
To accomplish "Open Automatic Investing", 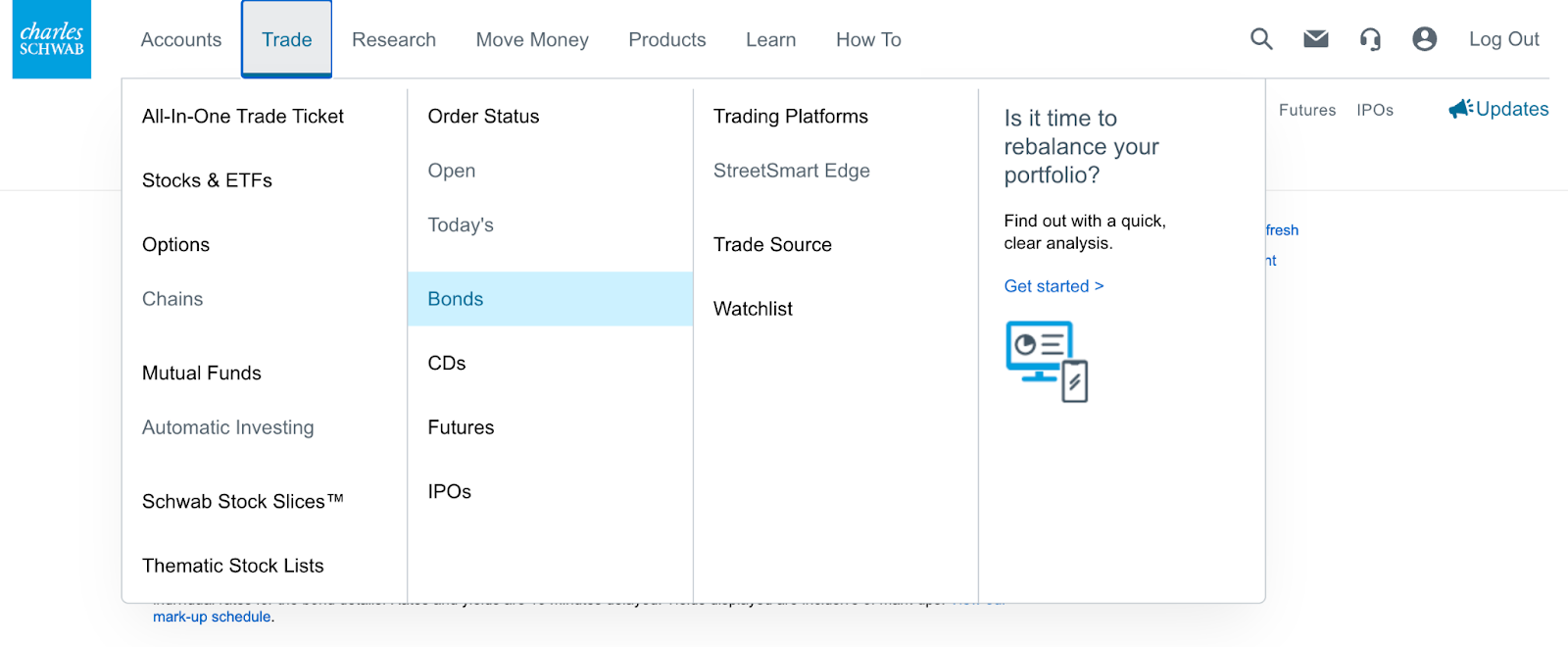I will point(228,427).
